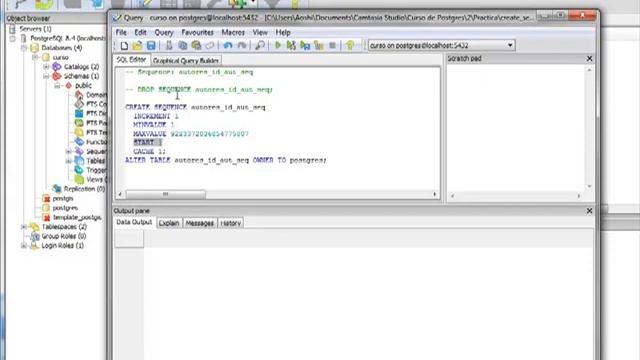Execute the query and save results to file
The width and height of the screenshot is (640, 360).
point(305,46)
